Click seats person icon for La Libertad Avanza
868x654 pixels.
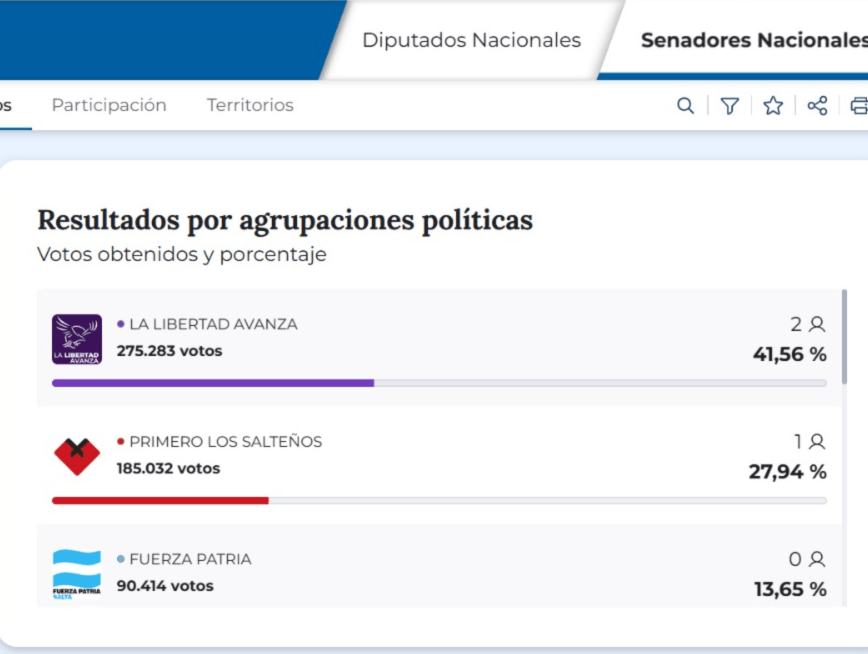(x=817, y=324)
